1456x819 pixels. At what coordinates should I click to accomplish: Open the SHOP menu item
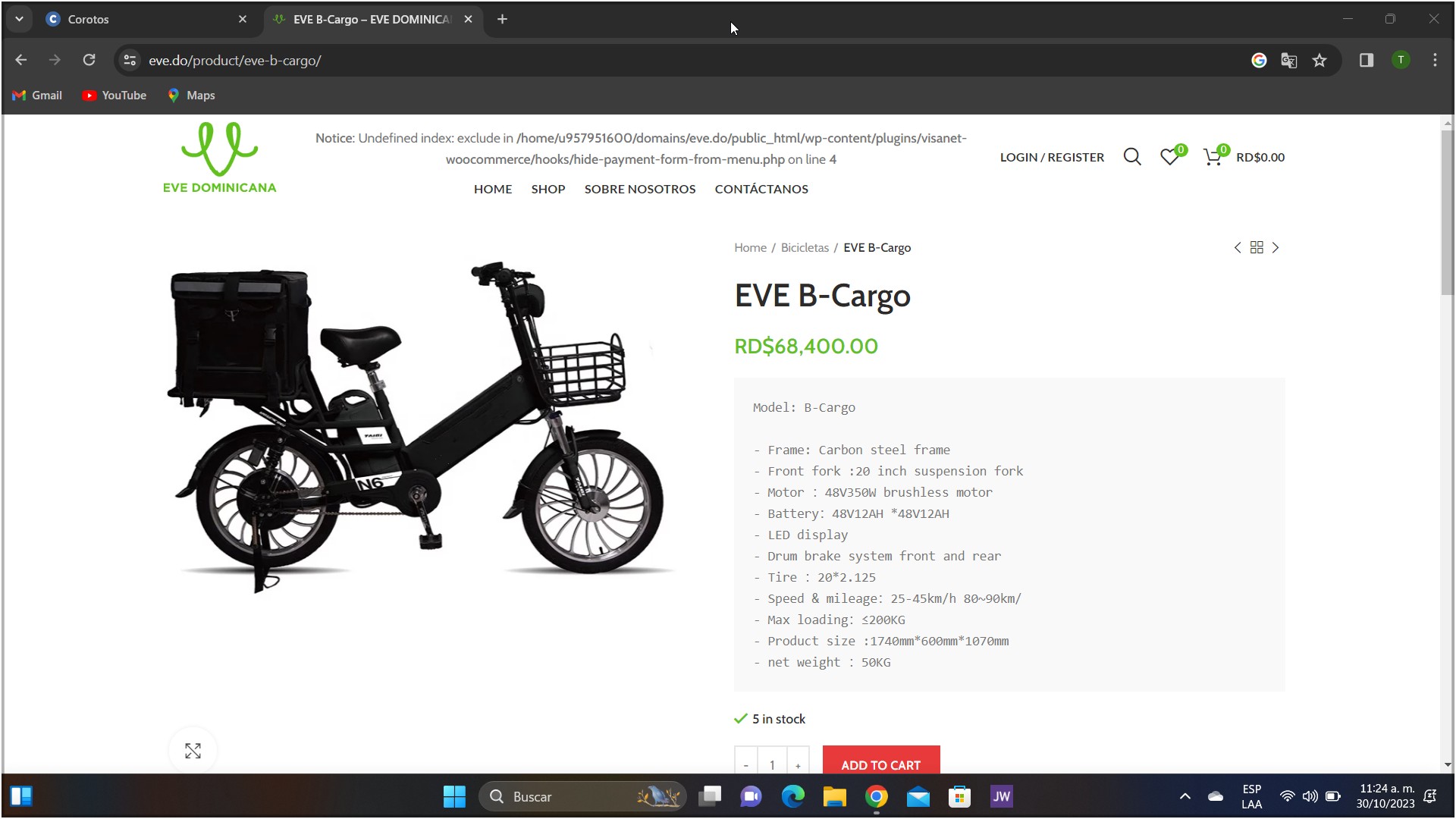click(548, 189)
